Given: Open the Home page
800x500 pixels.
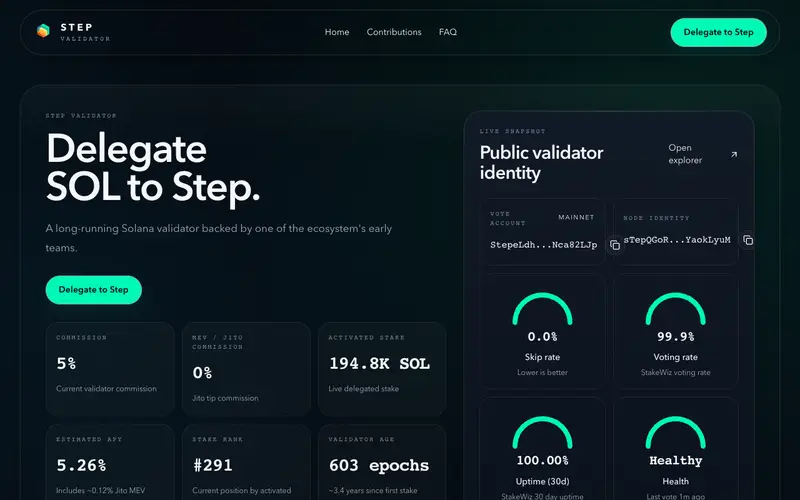Looking at the screenshot, I should (337, 32).
